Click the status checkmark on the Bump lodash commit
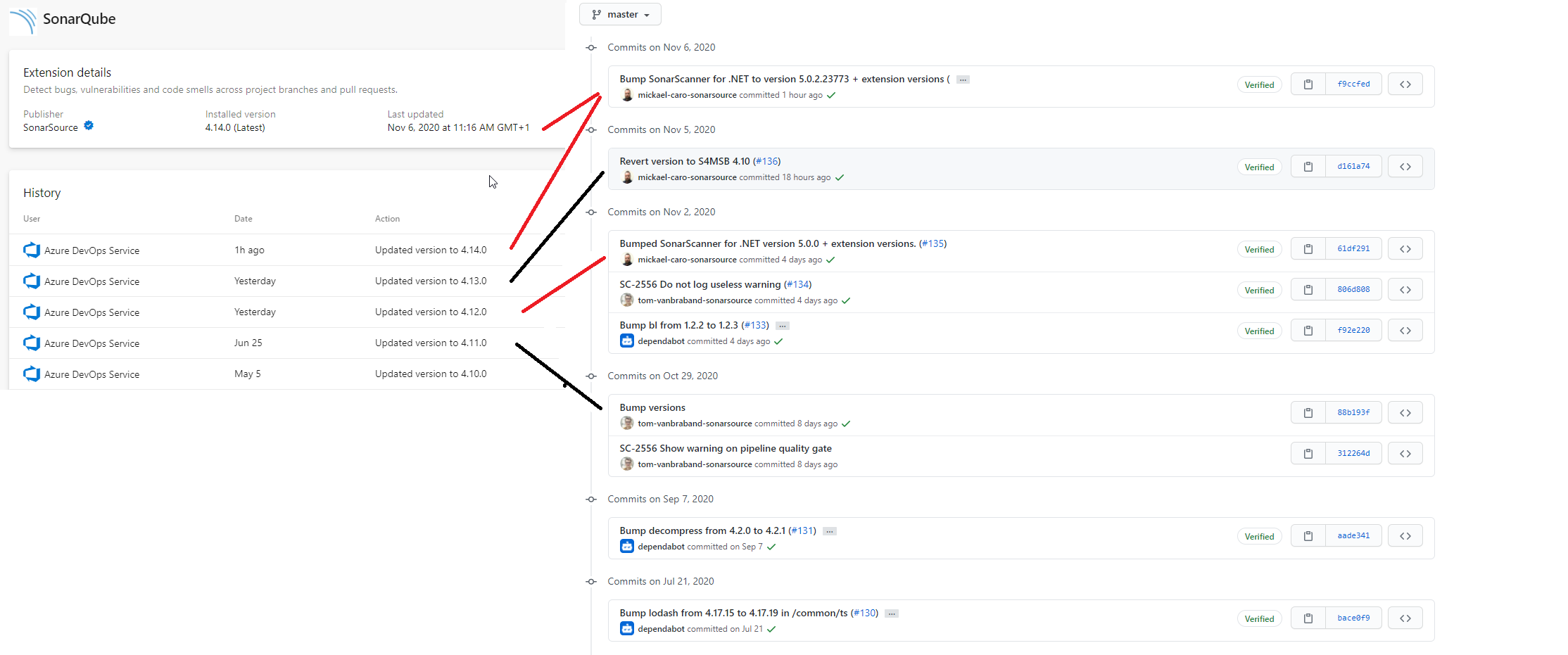The image size is (1568, 655). point(771,629)
